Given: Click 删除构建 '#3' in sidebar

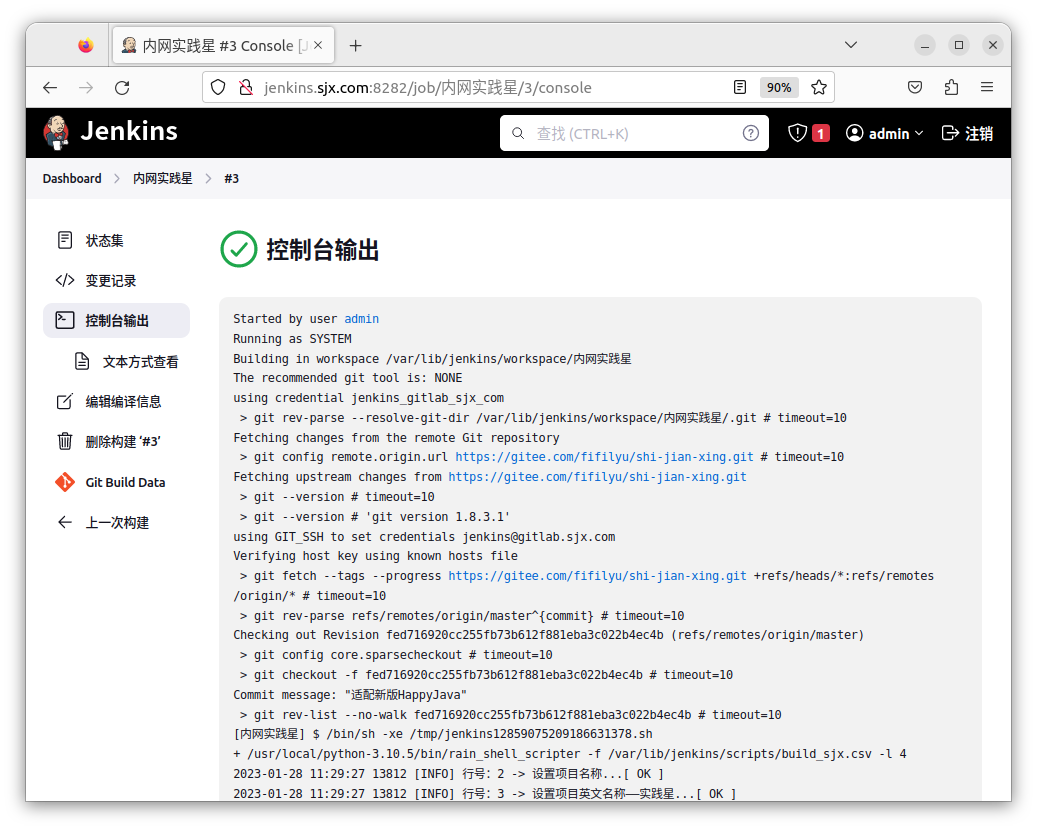Looking at the screenshot, I should [x=123, y=441].
